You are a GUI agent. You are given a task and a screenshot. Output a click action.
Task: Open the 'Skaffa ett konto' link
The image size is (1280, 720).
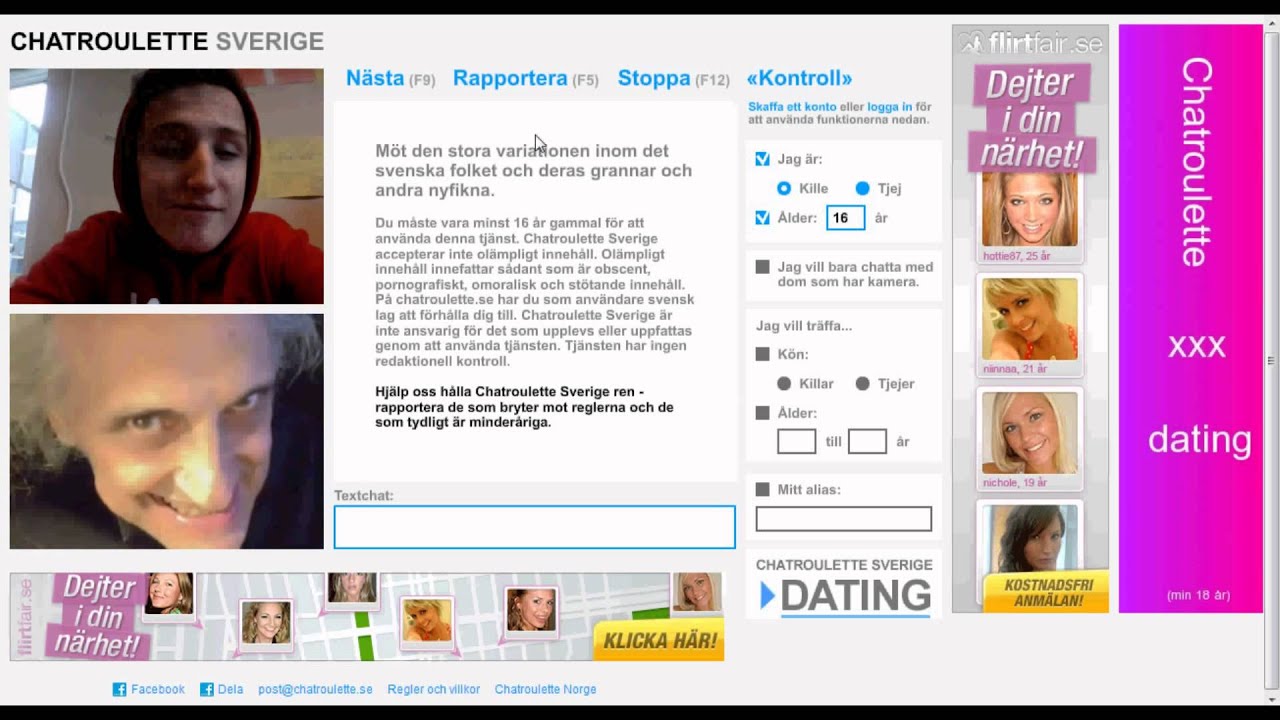(x=792, y=106)
